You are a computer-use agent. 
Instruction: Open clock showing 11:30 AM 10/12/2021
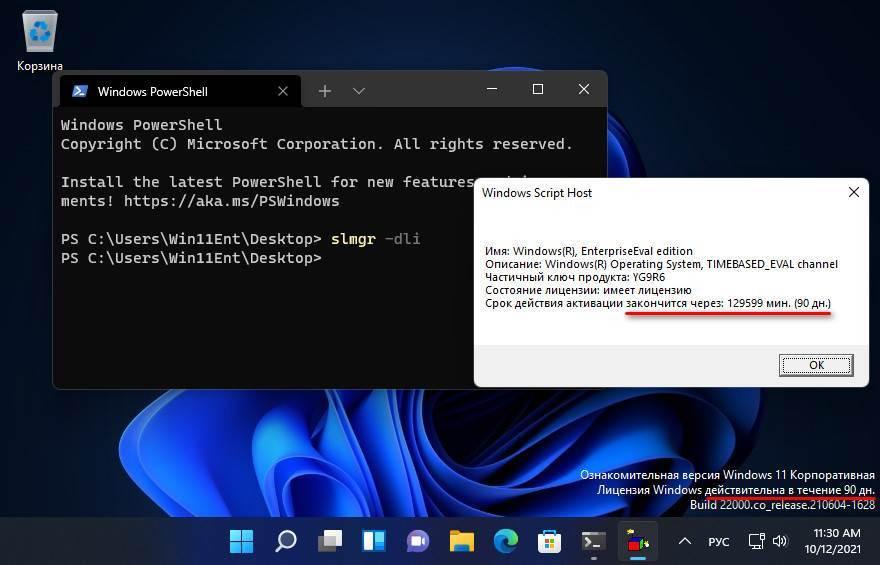(x=833, y=541)
